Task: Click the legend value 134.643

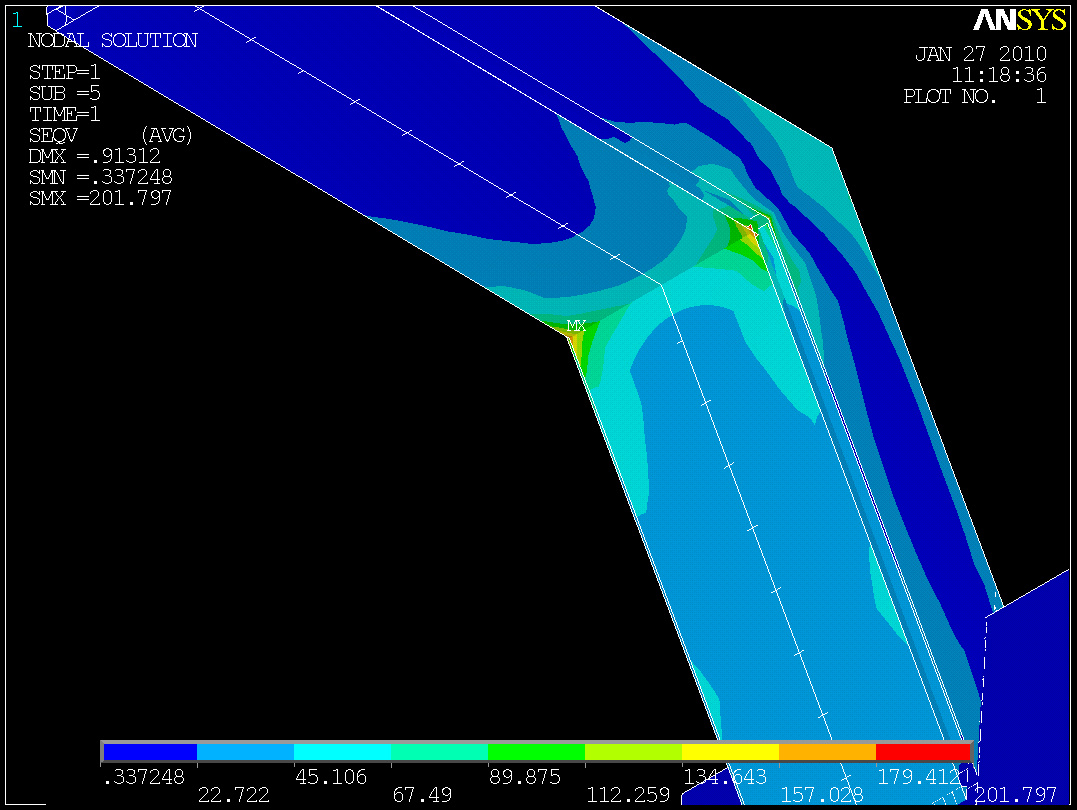Action: [x=725, y=777]
